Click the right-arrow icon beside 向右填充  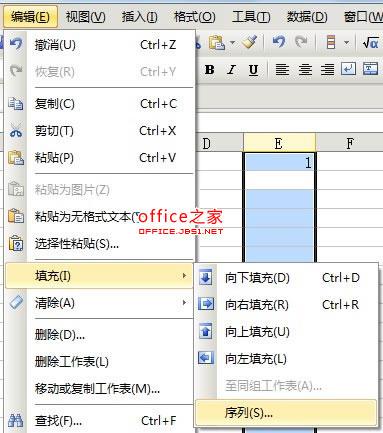206,304
